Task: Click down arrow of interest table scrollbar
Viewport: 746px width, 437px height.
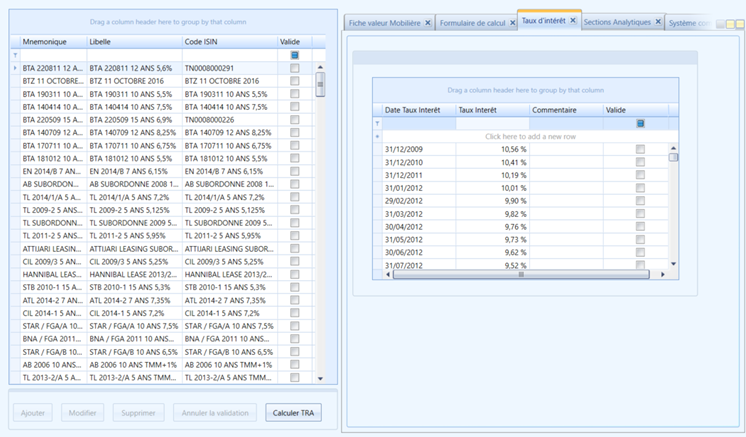Action: (673, 264)
